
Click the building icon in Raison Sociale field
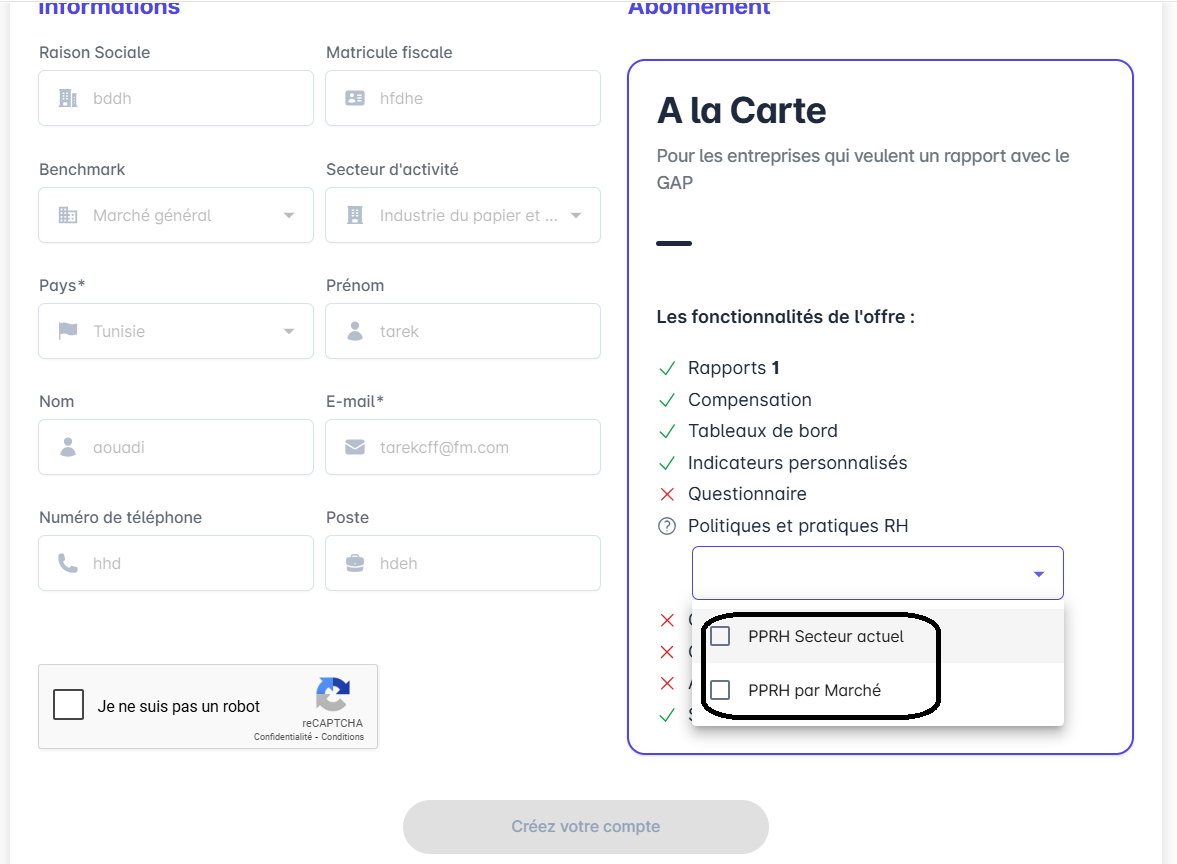coord(68,98)
